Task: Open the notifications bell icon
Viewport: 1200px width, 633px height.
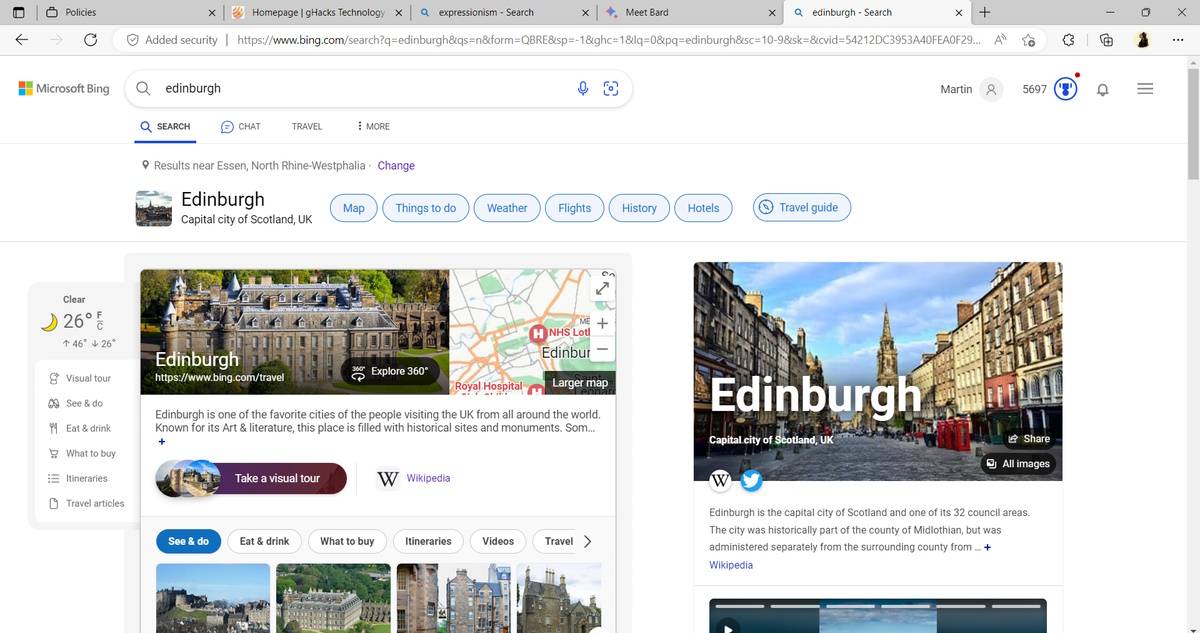Action: tap(1102, 90)
